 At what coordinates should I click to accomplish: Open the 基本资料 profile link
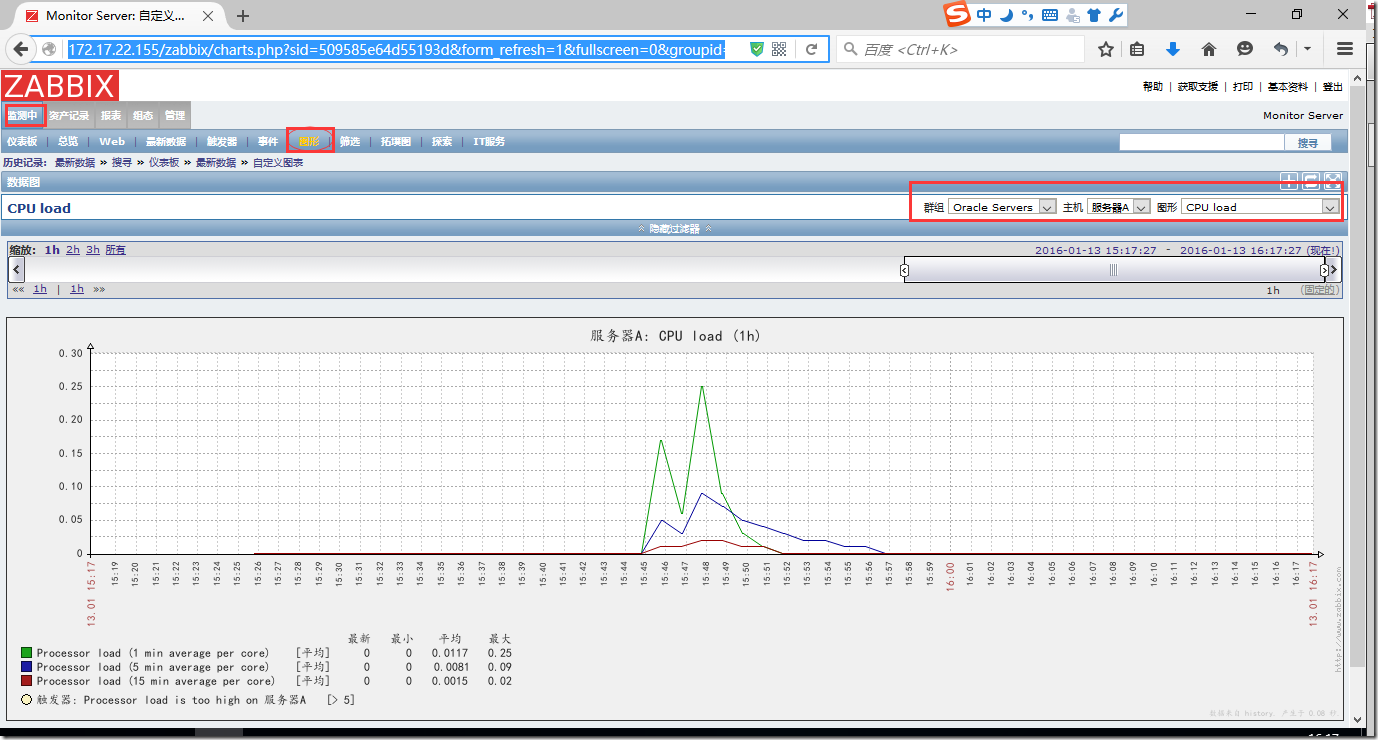[x=1288, y=87]
